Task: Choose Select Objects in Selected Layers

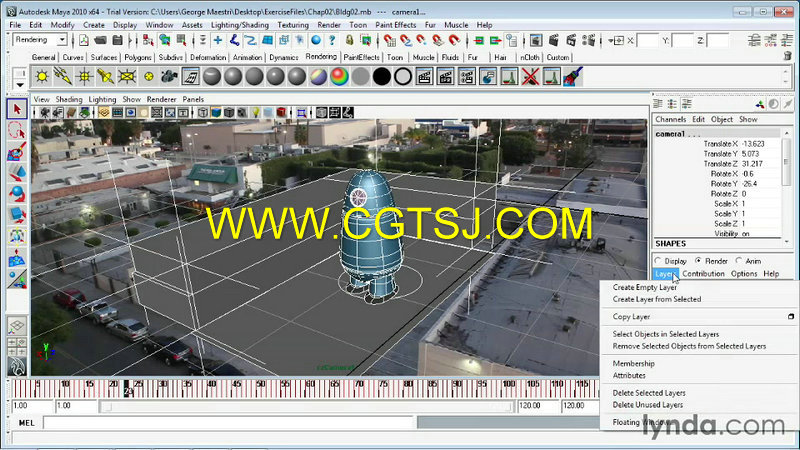Action: pyautogui.click(x=666, y=334)
